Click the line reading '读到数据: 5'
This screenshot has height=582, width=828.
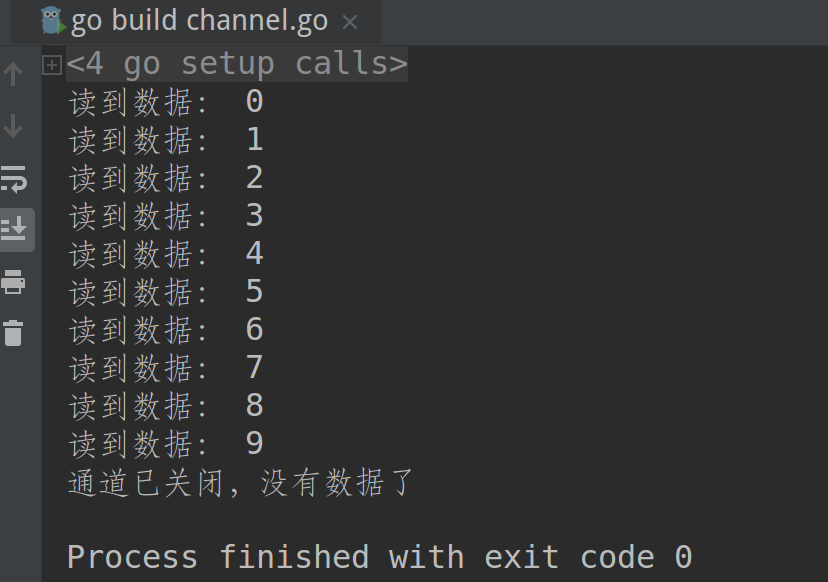tap(160, 291)
